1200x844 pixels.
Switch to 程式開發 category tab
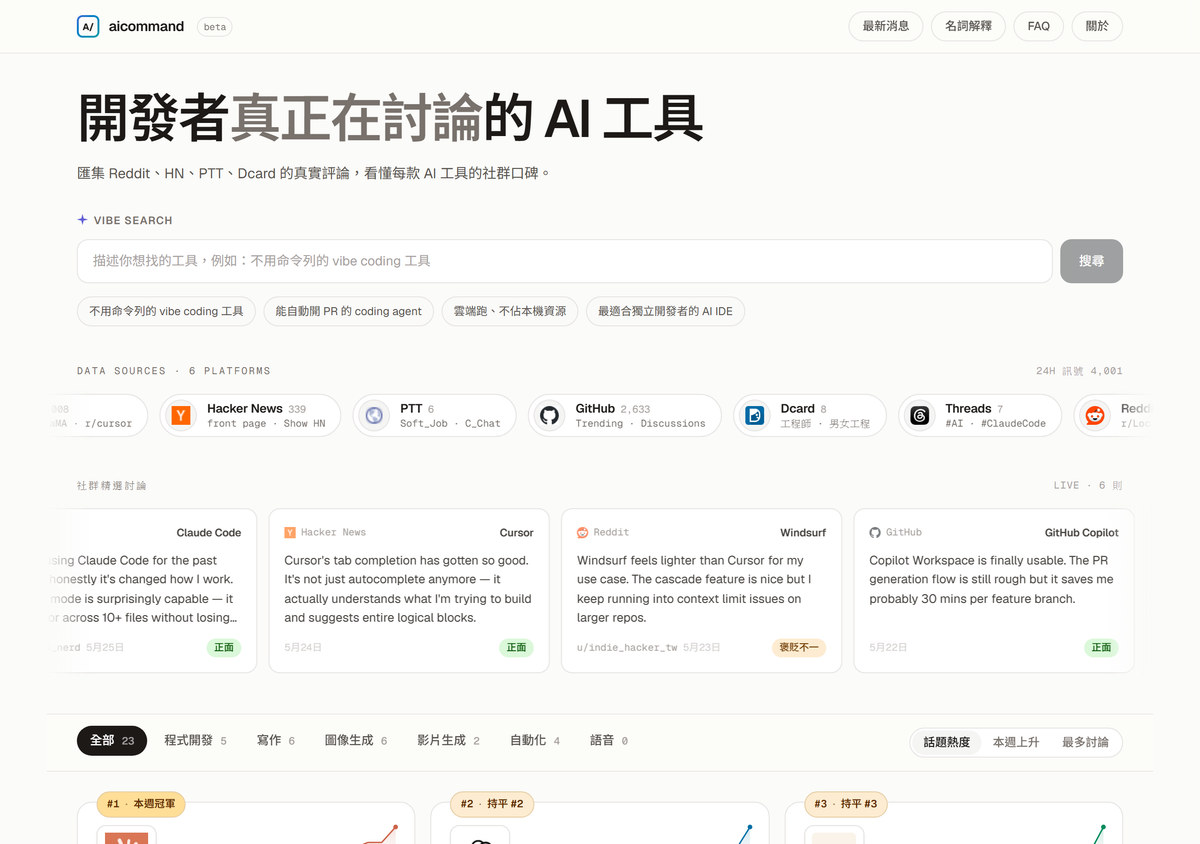pyautogui.click(x=195, y=741)
